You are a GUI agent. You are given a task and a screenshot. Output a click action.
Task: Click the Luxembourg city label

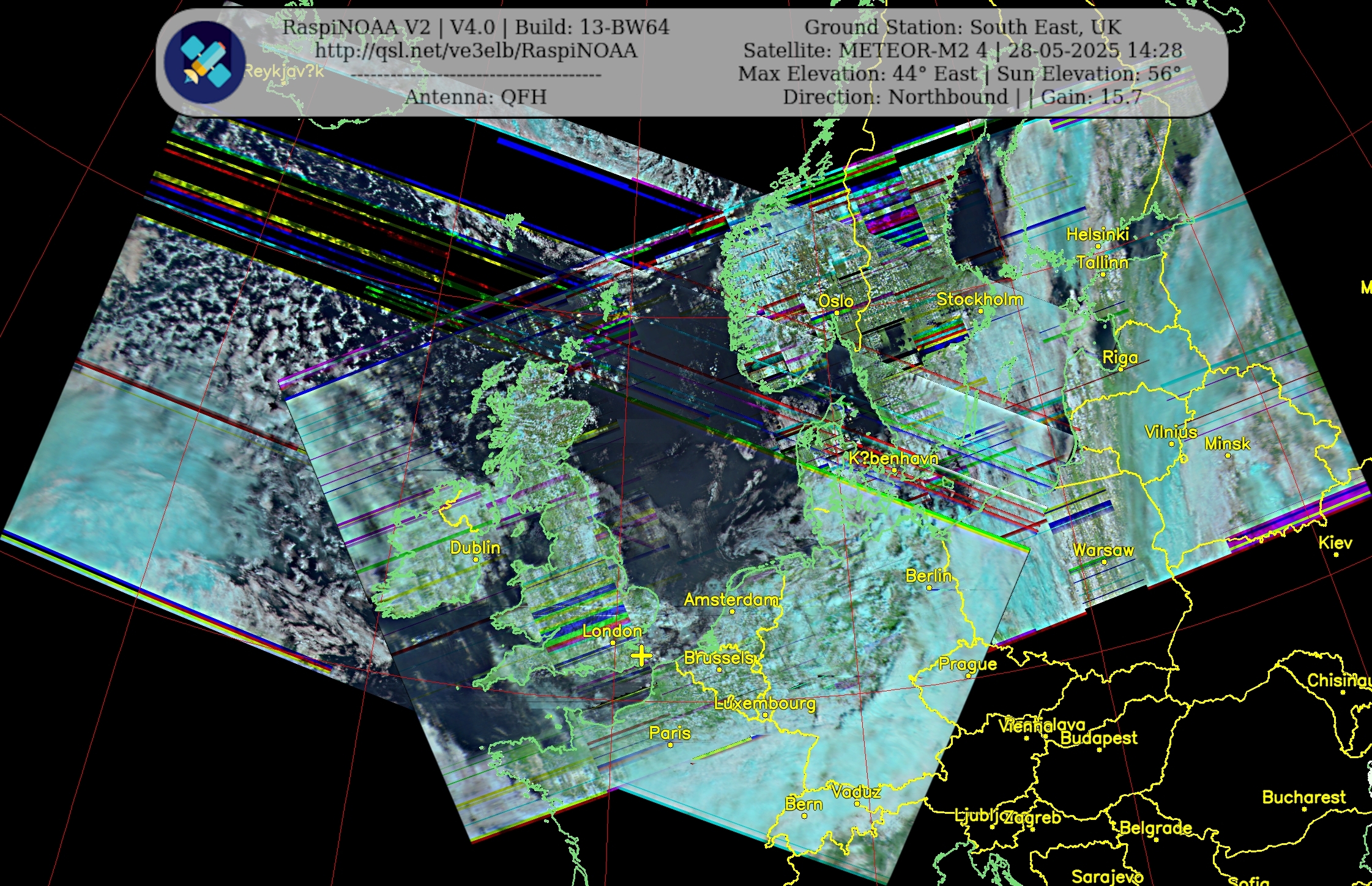pyautogui.click(x=765, y=704)
